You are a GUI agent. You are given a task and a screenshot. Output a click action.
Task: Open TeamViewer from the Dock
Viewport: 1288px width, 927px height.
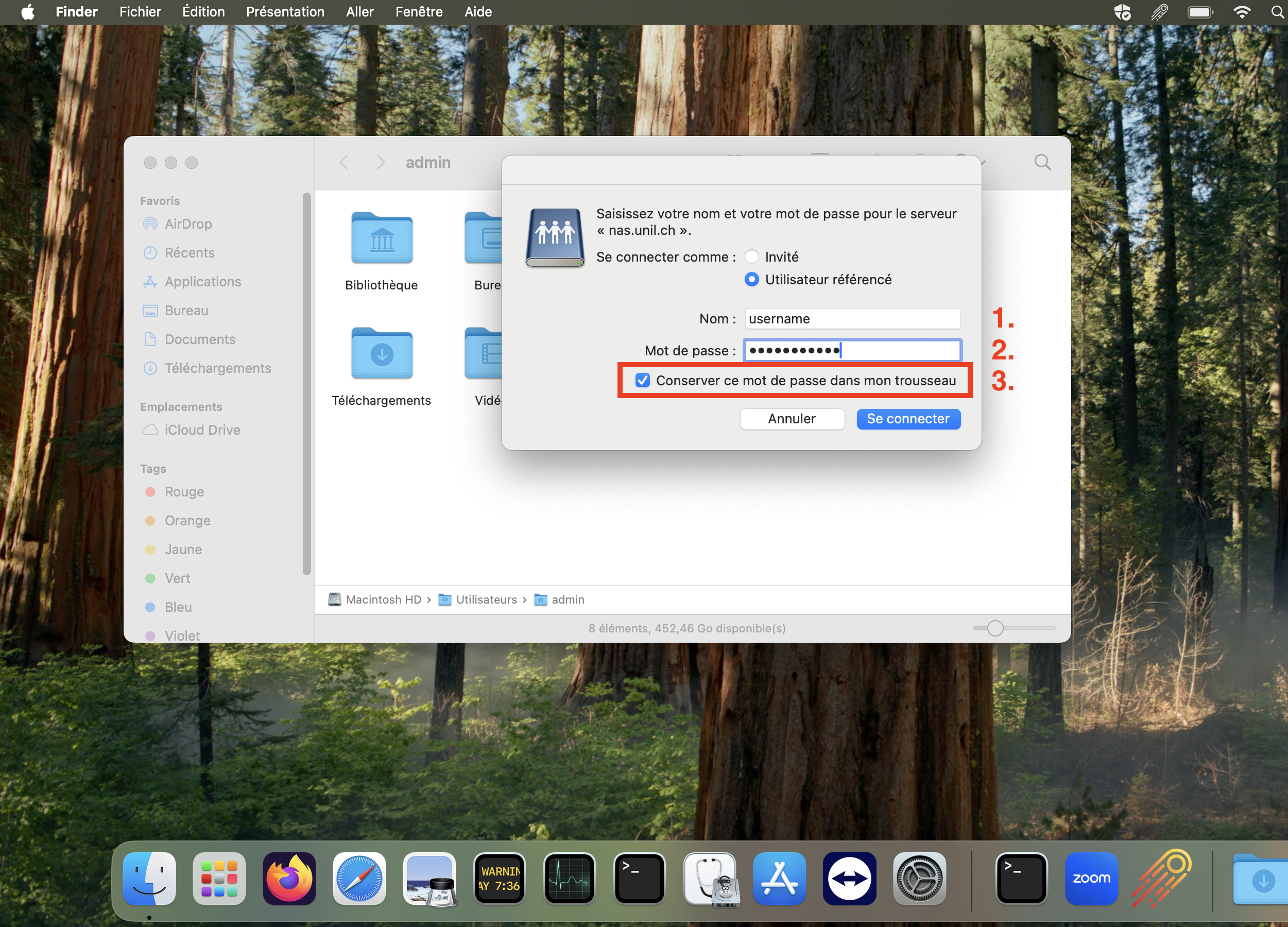(849, 878)
